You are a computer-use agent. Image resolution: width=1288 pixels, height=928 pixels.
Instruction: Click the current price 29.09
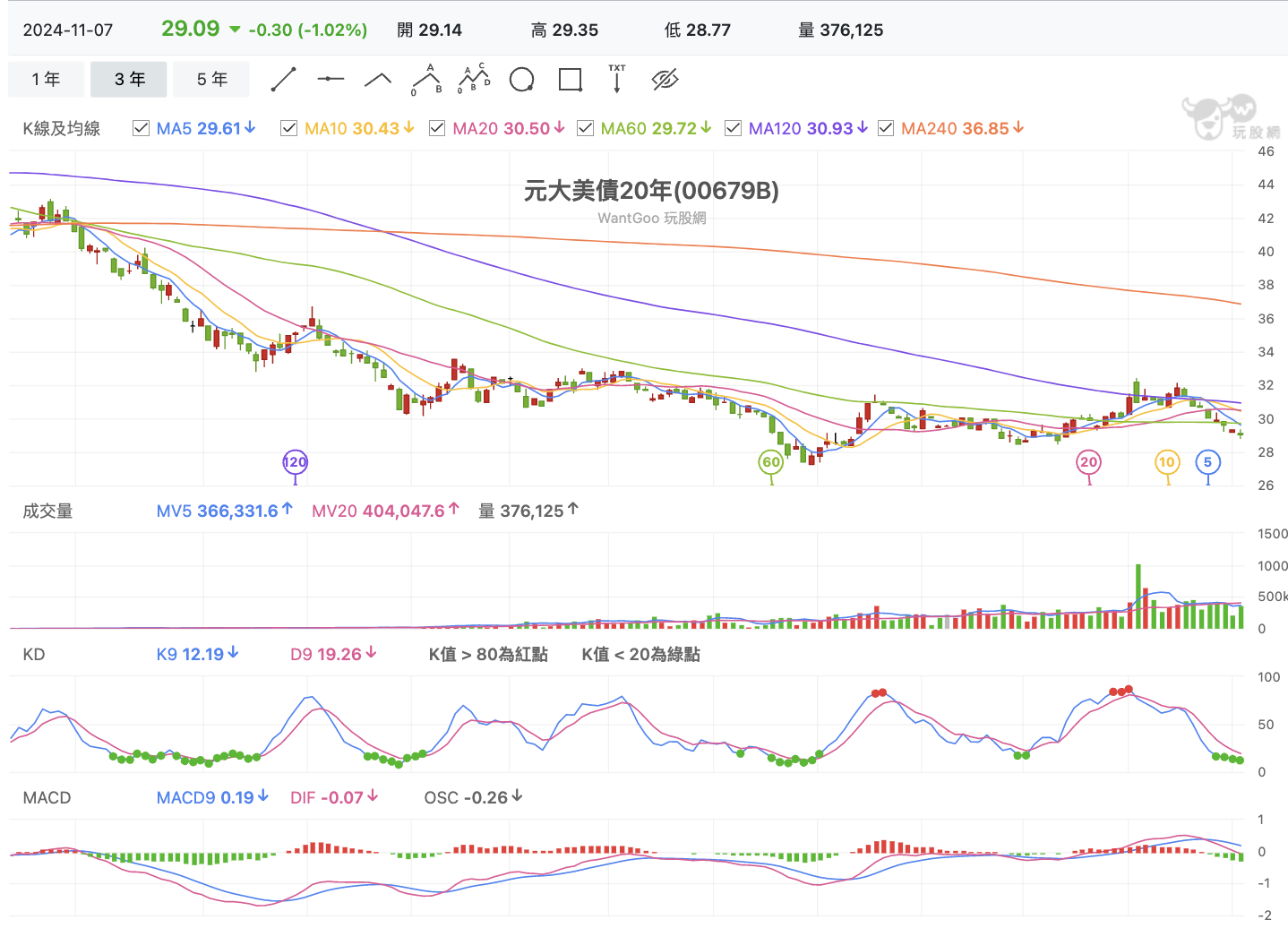[190, 29]
